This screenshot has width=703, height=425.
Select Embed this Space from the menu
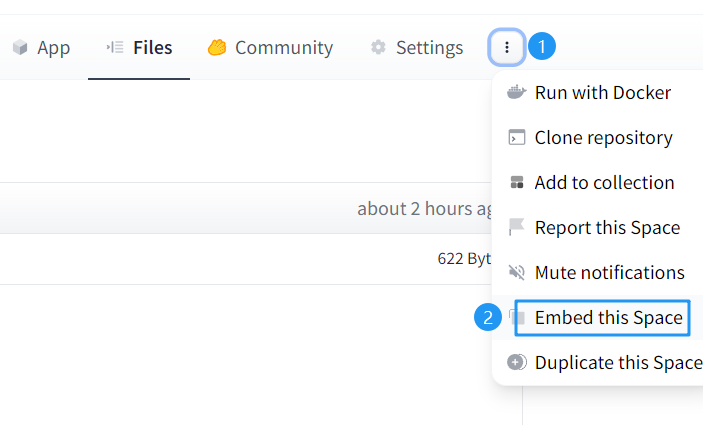(x=608, y=318)
